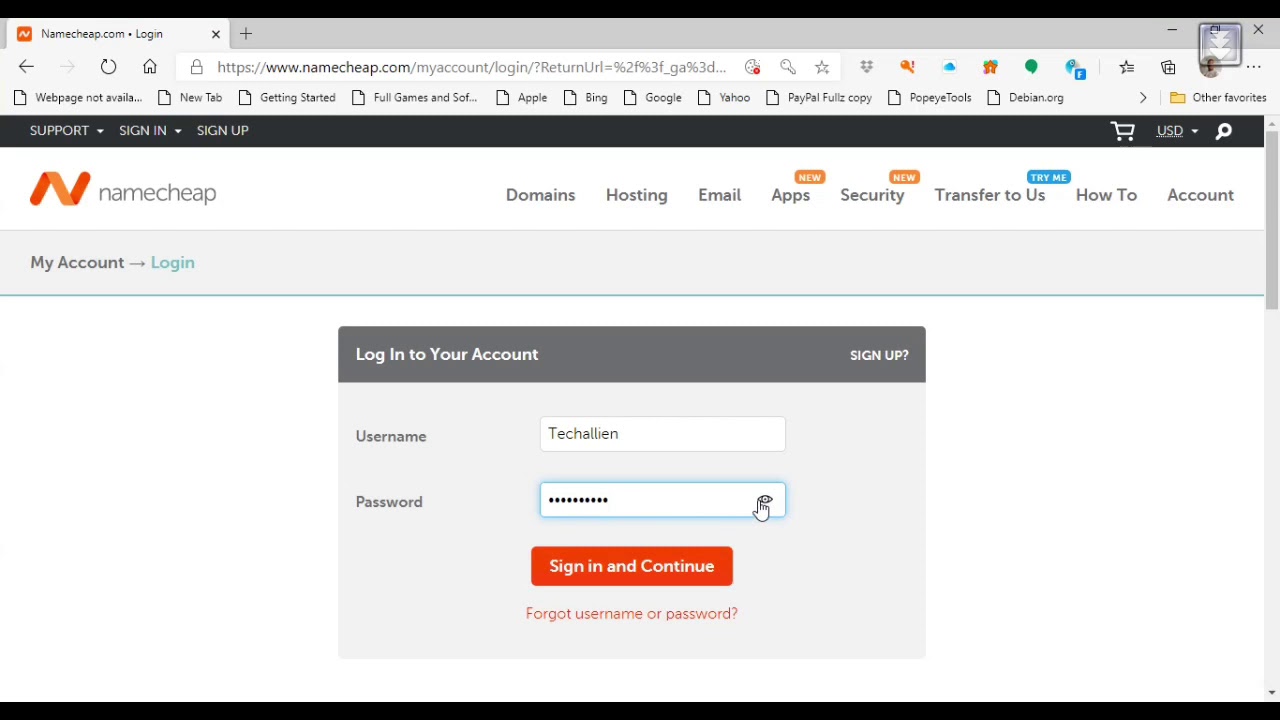The height and width of the screenshot is (720, 1280).
Task: Open the Yahoo bookmark
Action: [724, 98]
